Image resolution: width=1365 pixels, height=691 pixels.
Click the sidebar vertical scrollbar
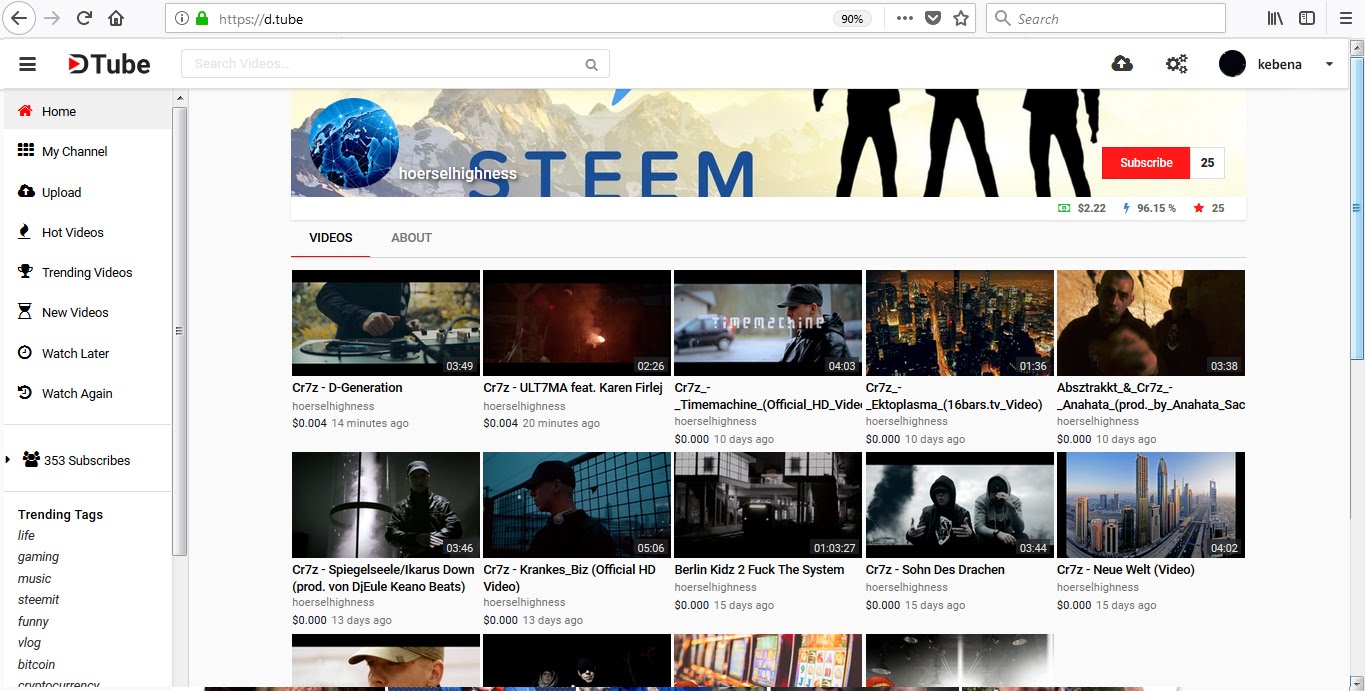tap(180, 330)
